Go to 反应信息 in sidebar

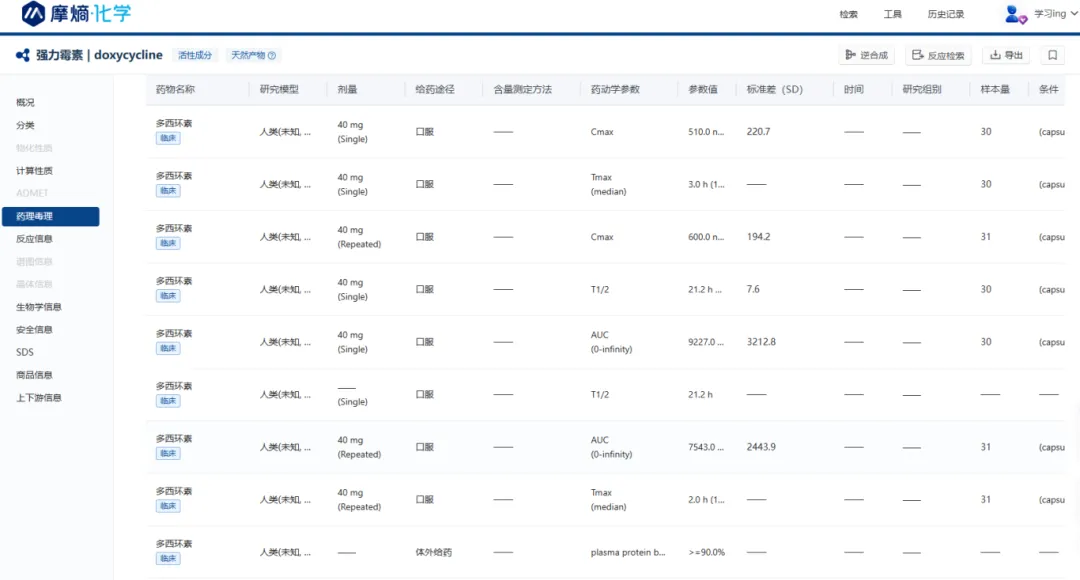(34, 239)
